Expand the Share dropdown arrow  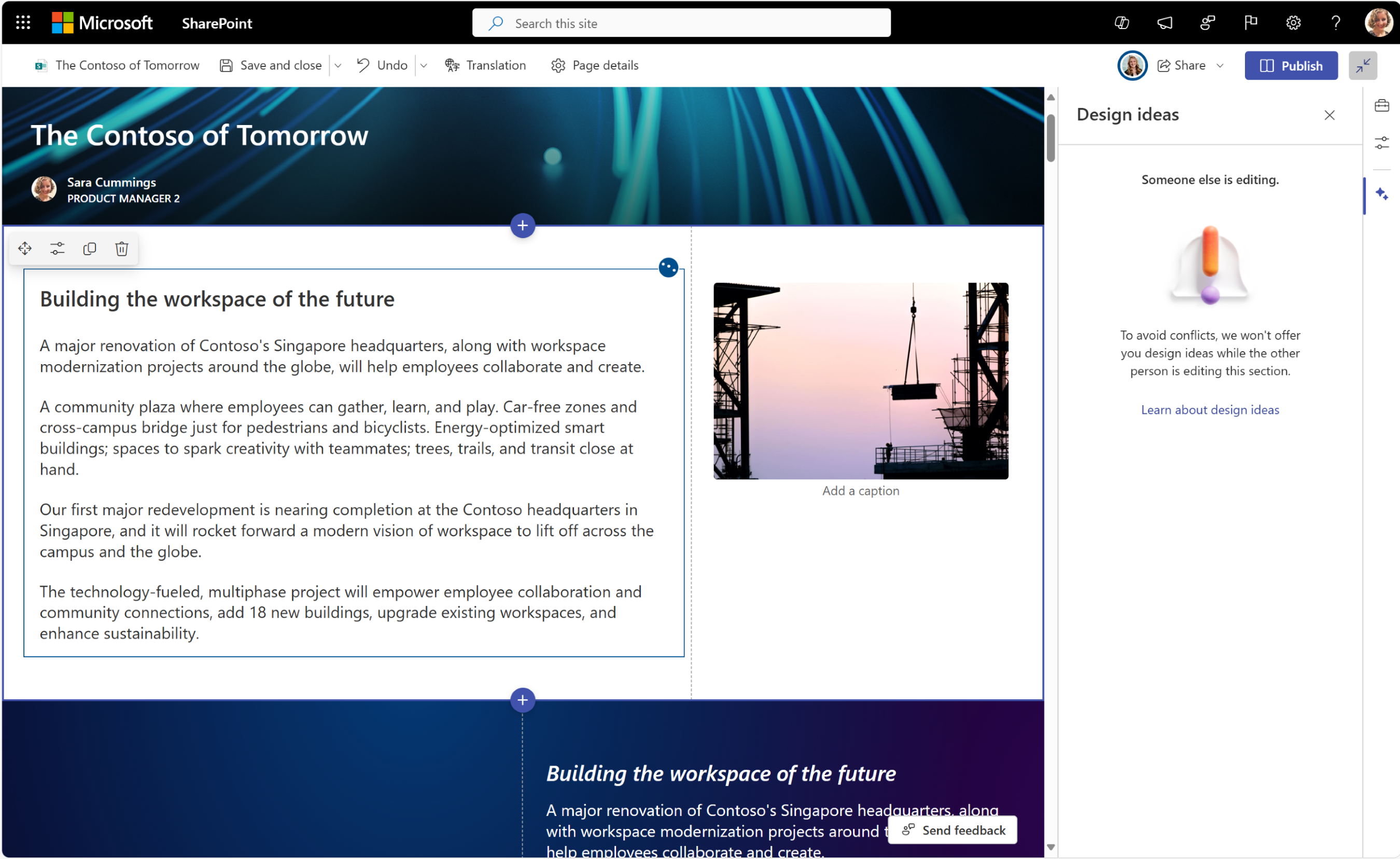pyautogui.click(x=1223, y=66)
